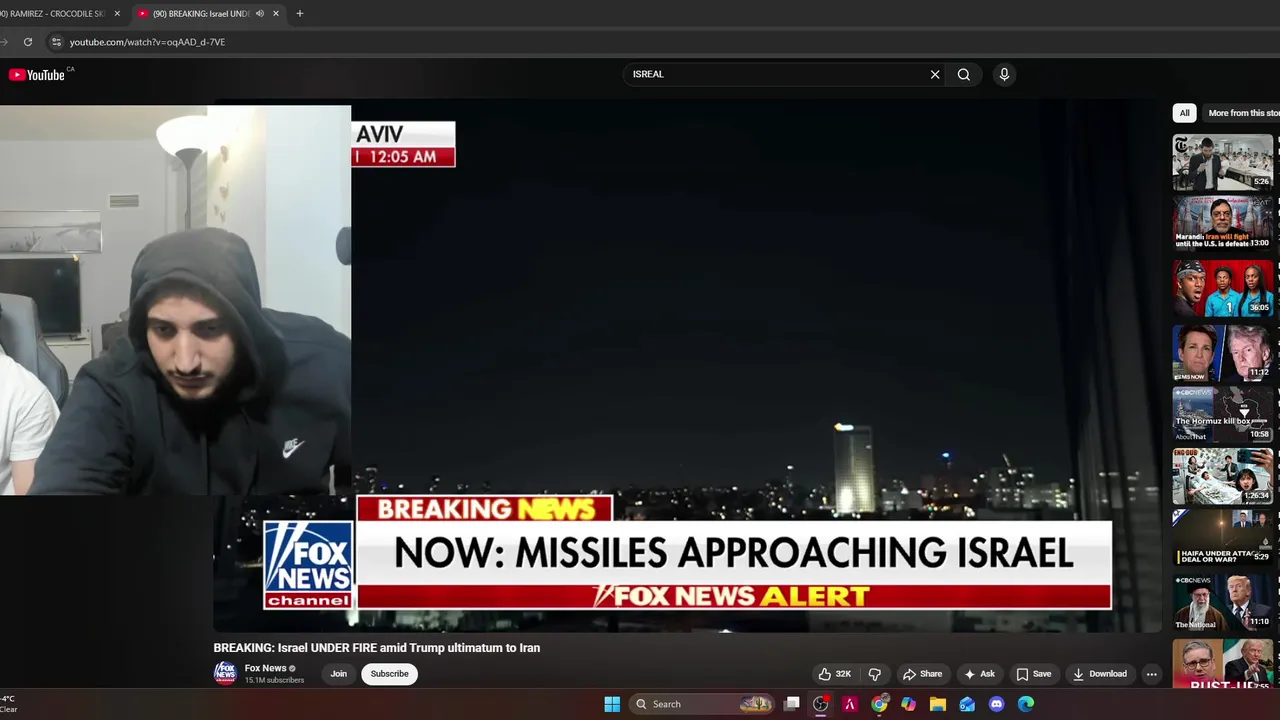Viewport: 1280px width, 720px height.
Task: Share the video
Action: (922, 674)
